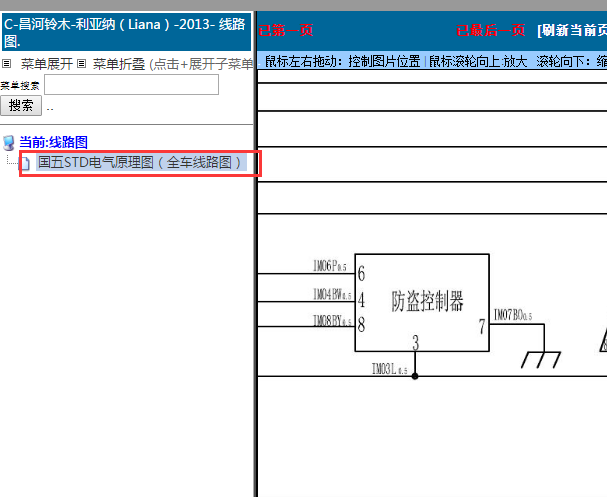
Task: Click the ground symbol under IM07BO wire
Action: click(x=541, y=360)
